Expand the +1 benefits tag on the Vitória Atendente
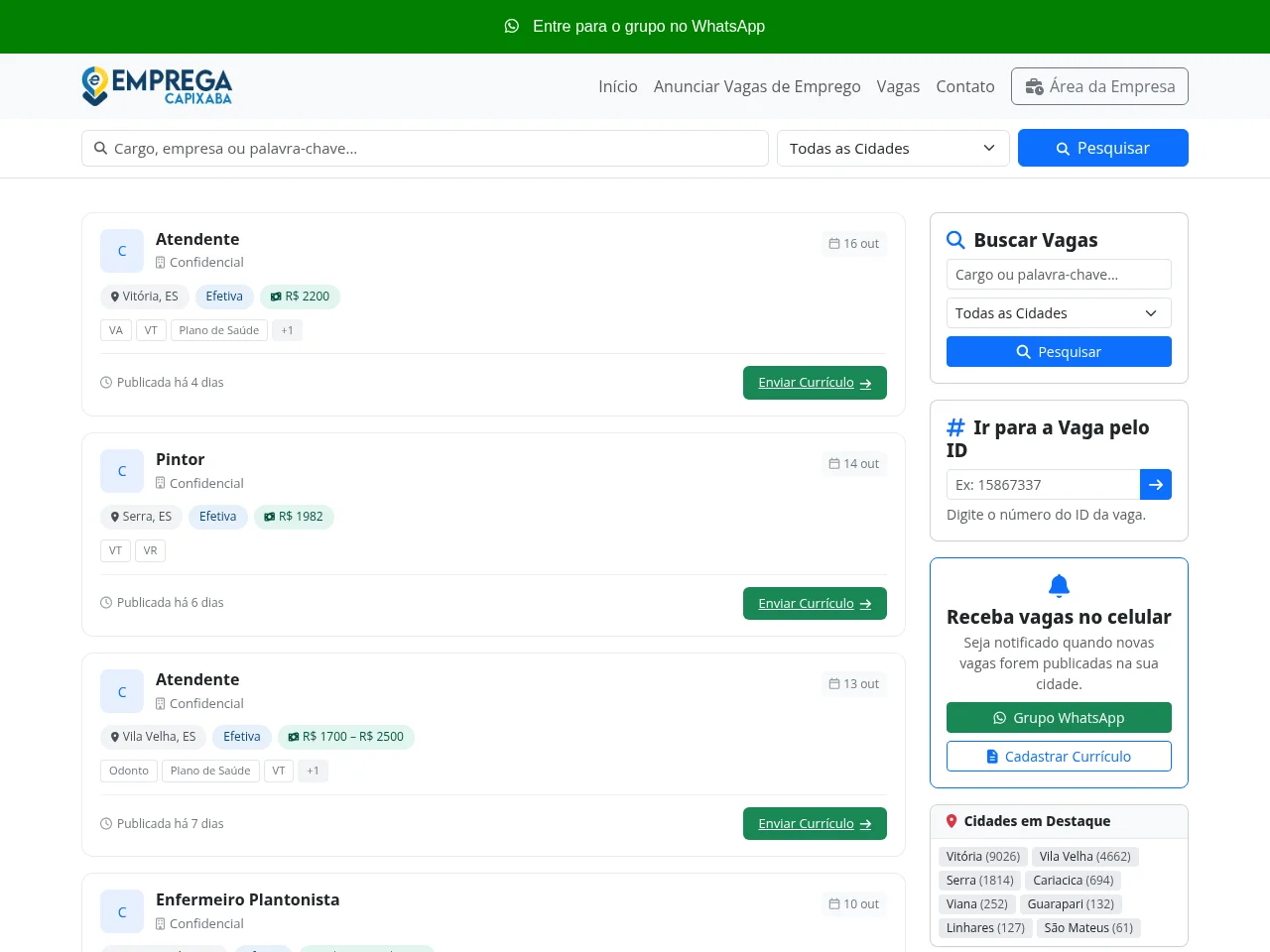 (287, 330)
